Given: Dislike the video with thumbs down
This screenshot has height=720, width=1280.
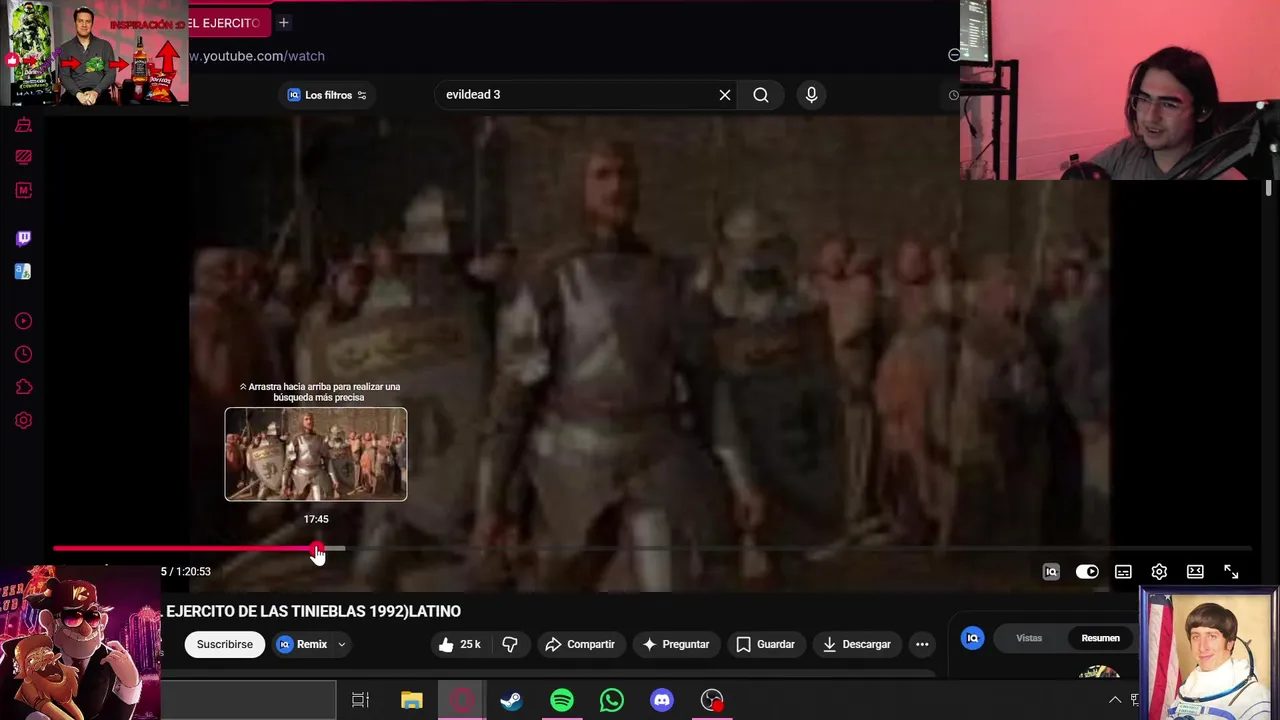Looking at the screenshot, I should coord(510,645).
